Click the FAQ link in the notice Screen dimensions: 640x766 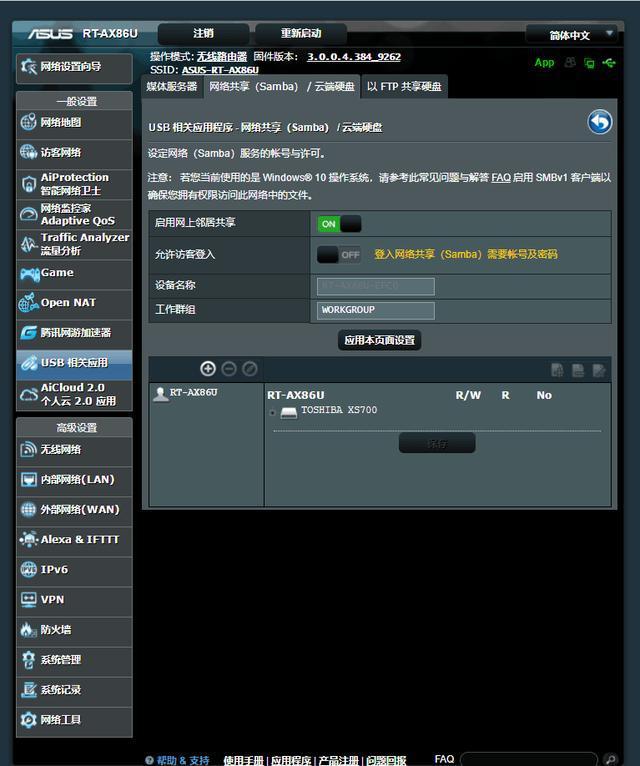pyautogui.click(x=501, y=177)
